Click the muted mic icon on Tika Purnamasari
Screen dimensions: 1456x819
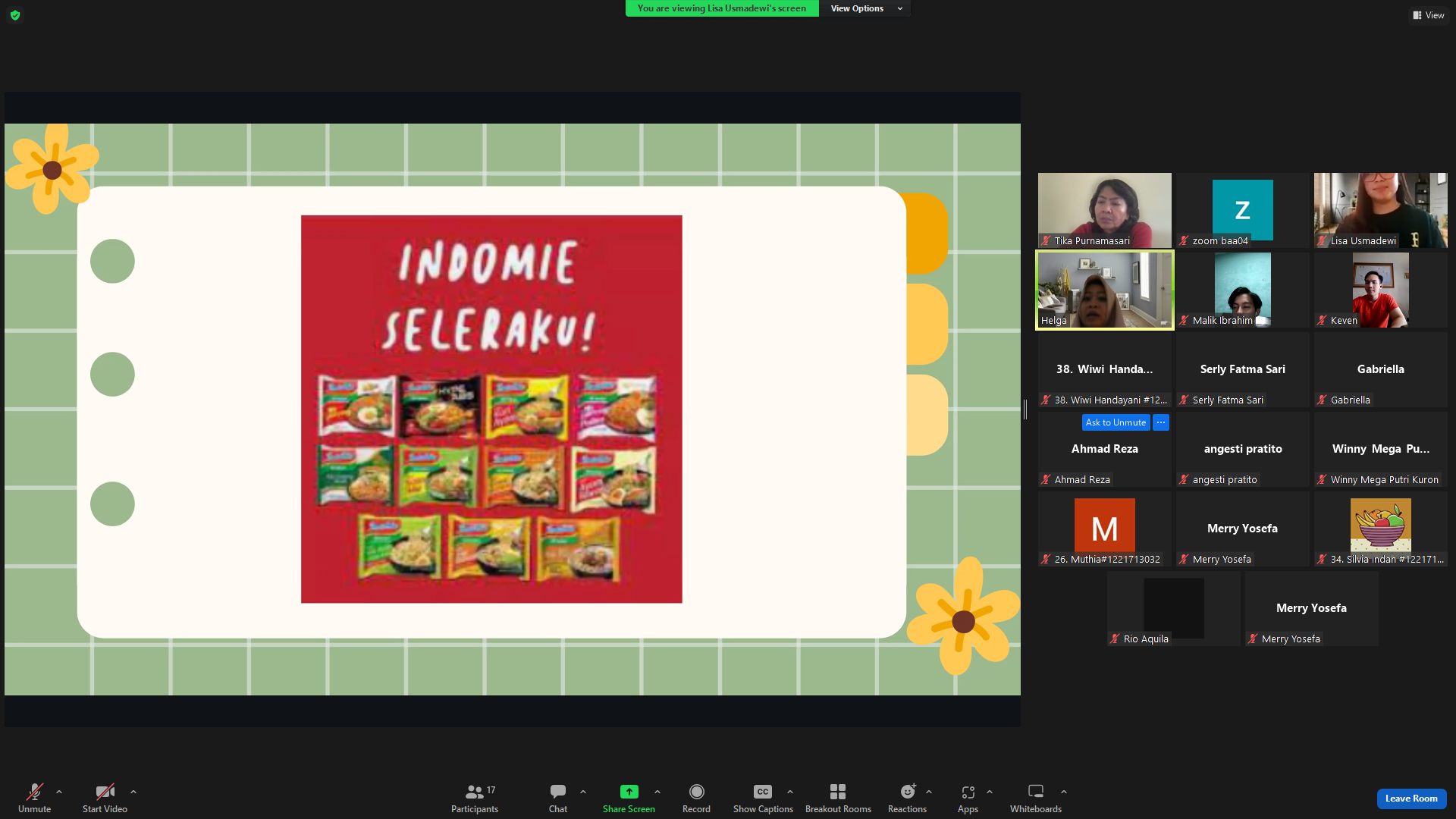(1046, 241)
